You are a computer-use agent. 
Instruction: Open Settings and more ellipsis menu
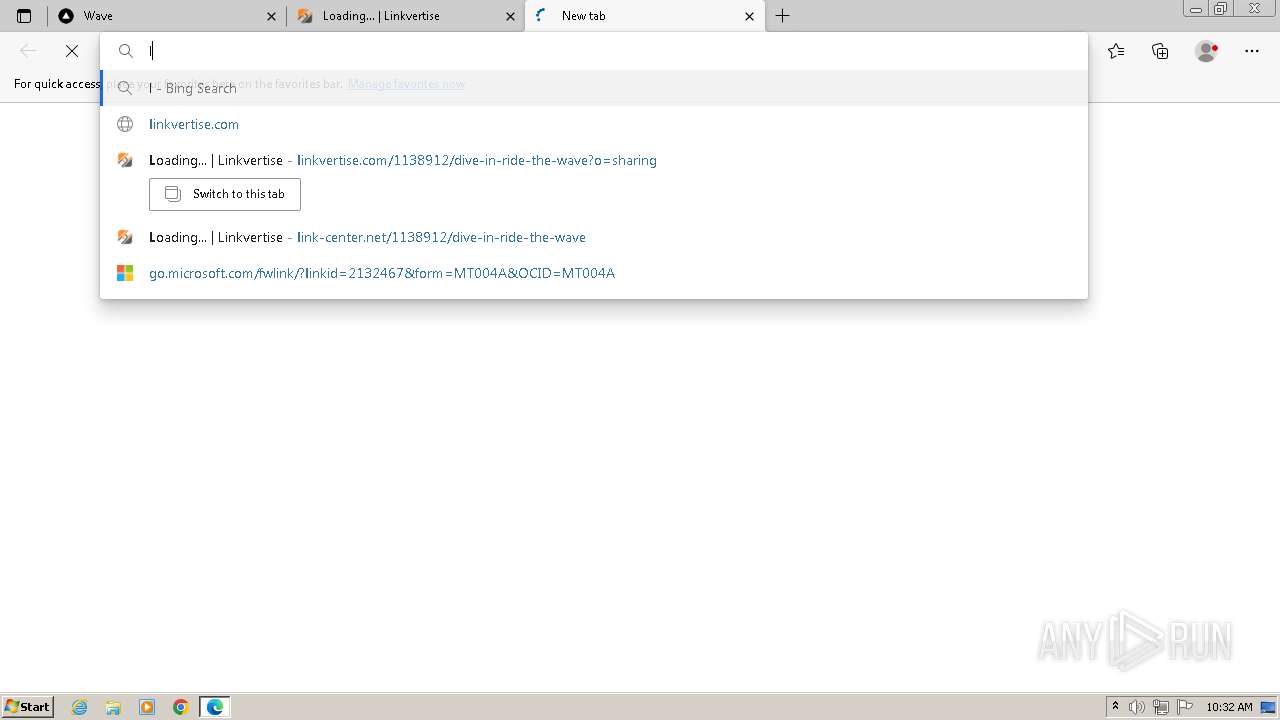click(x=1252, y=51)
